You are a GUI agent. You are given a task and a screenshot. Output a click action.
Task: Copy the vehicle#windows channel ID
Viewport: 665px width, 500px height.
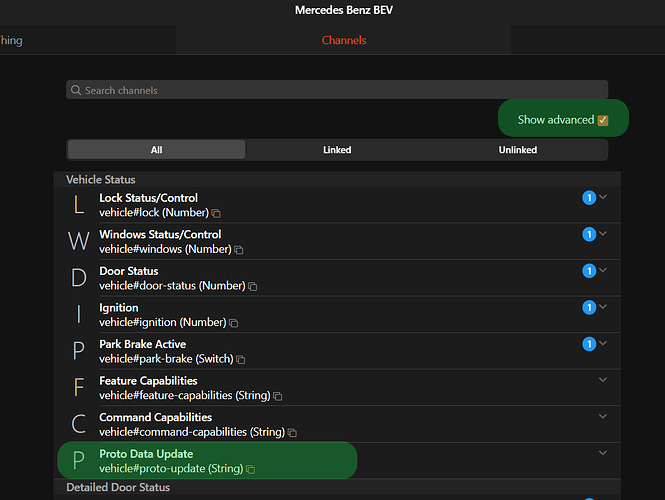[239, 250]
